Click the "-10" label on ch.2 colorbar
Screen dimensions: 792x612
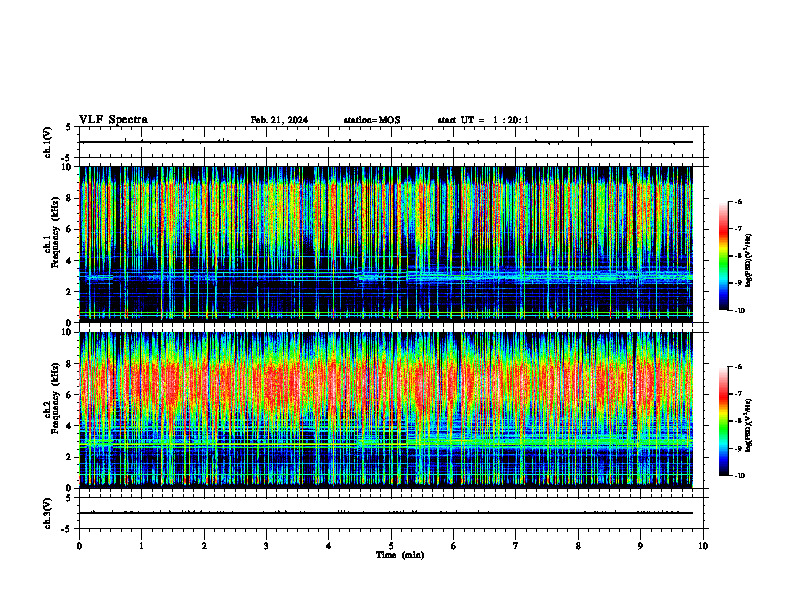tap(740, 476)
